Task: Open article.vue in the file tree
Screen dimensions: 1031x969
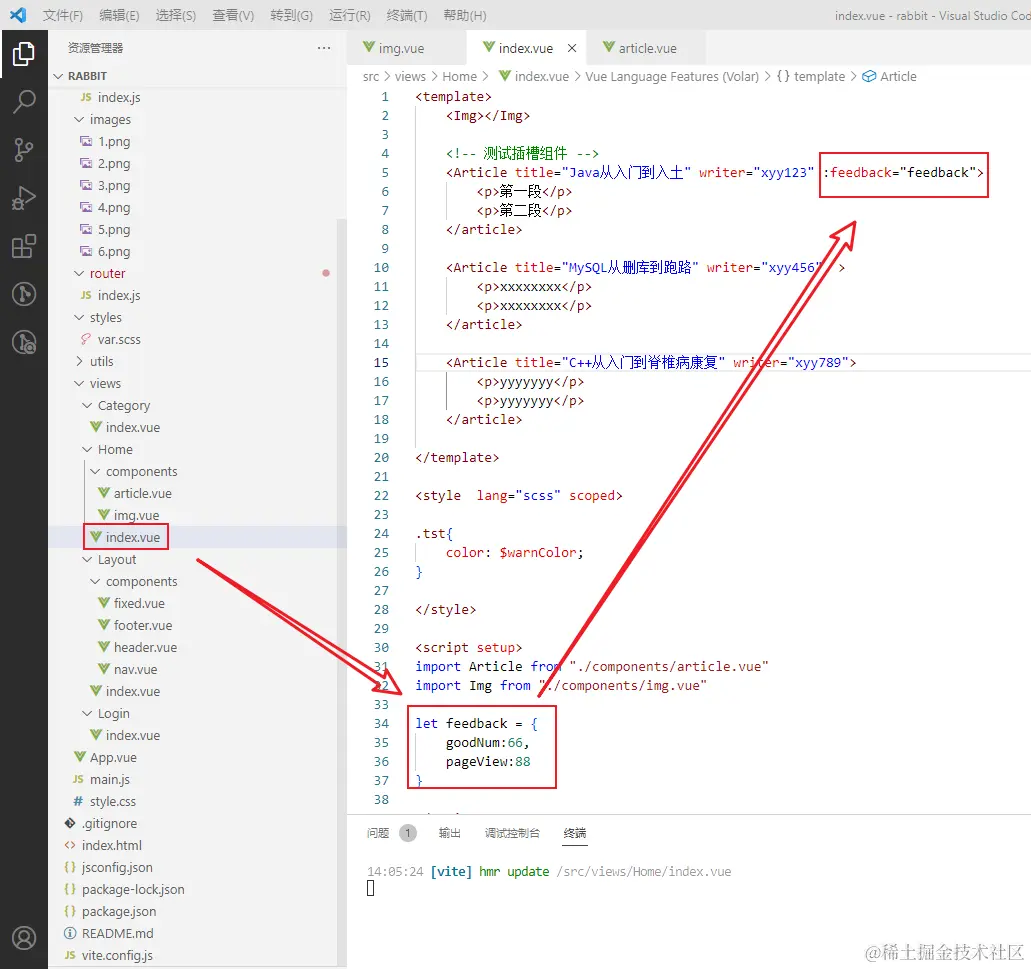Action: tap(142, 493)
